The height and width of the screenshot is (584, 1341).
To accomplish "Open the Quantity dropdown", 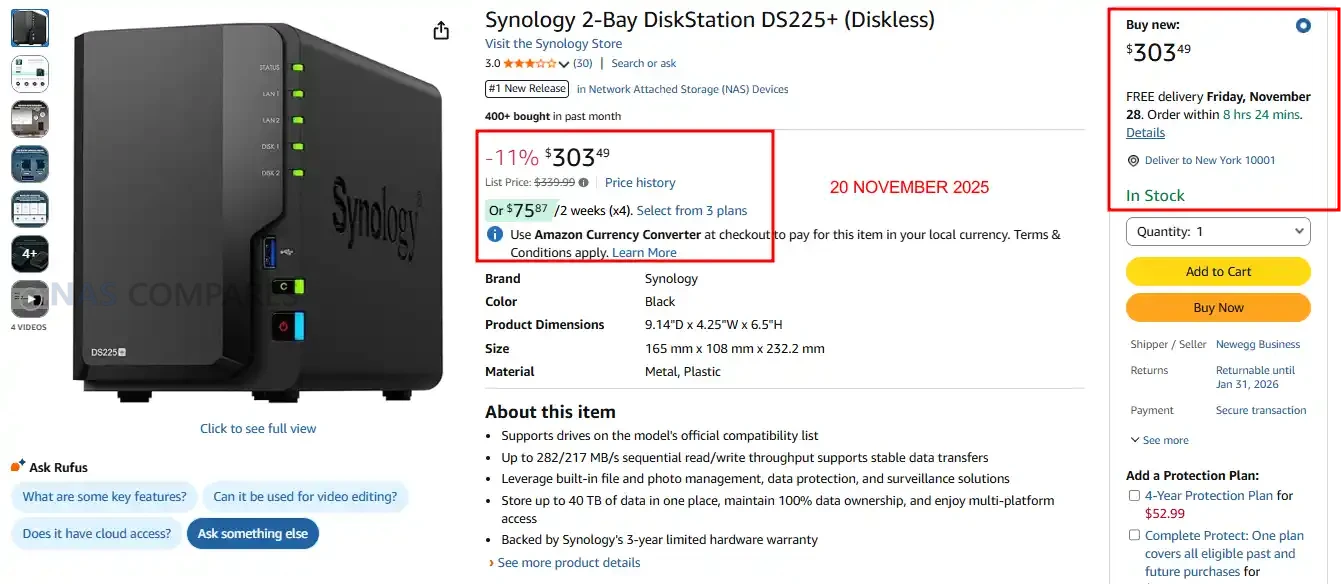I will pyautogui.click(x=1218, y=232).
